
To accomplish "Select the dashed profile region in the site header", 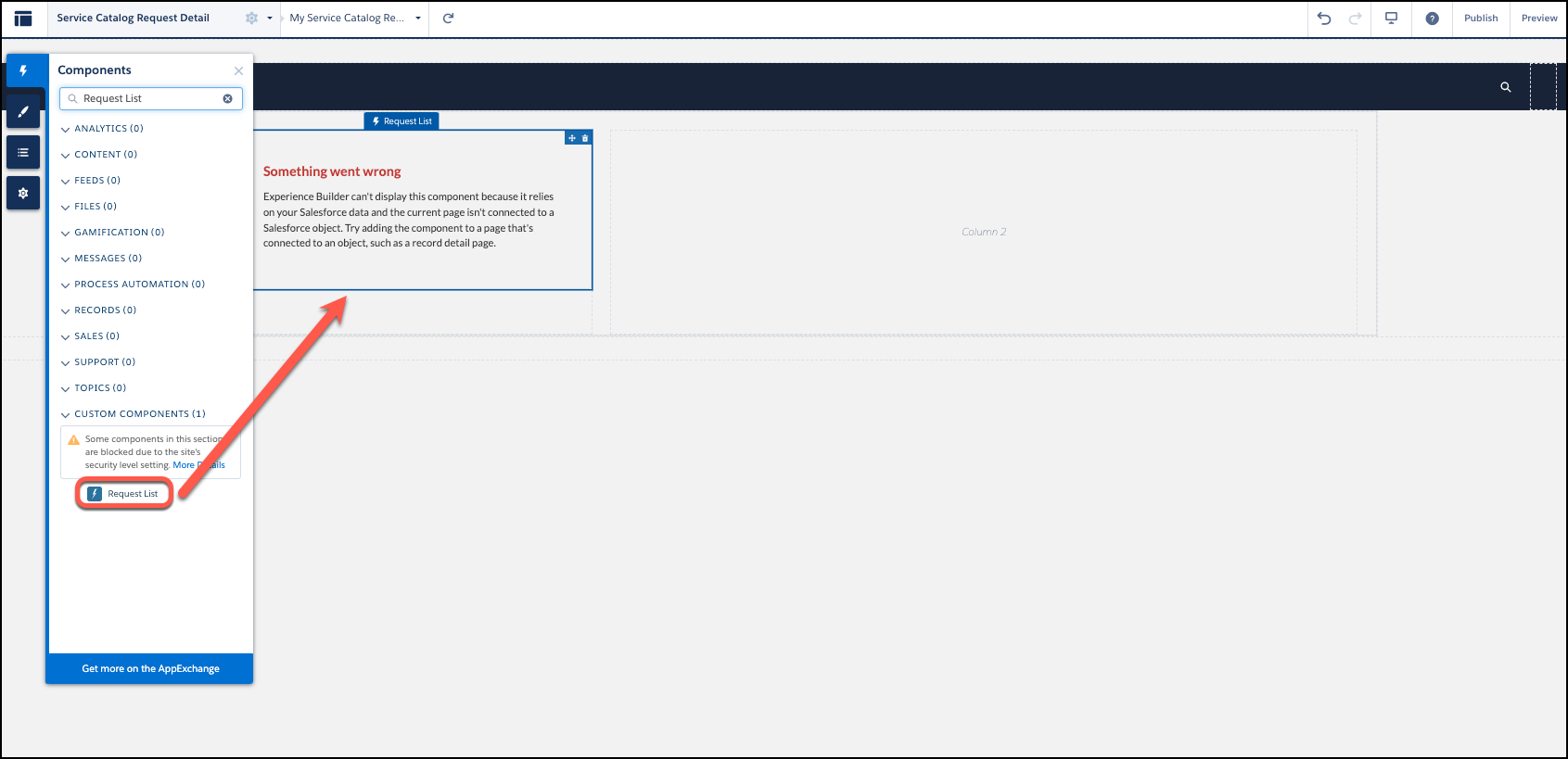I will (1543, 87).
